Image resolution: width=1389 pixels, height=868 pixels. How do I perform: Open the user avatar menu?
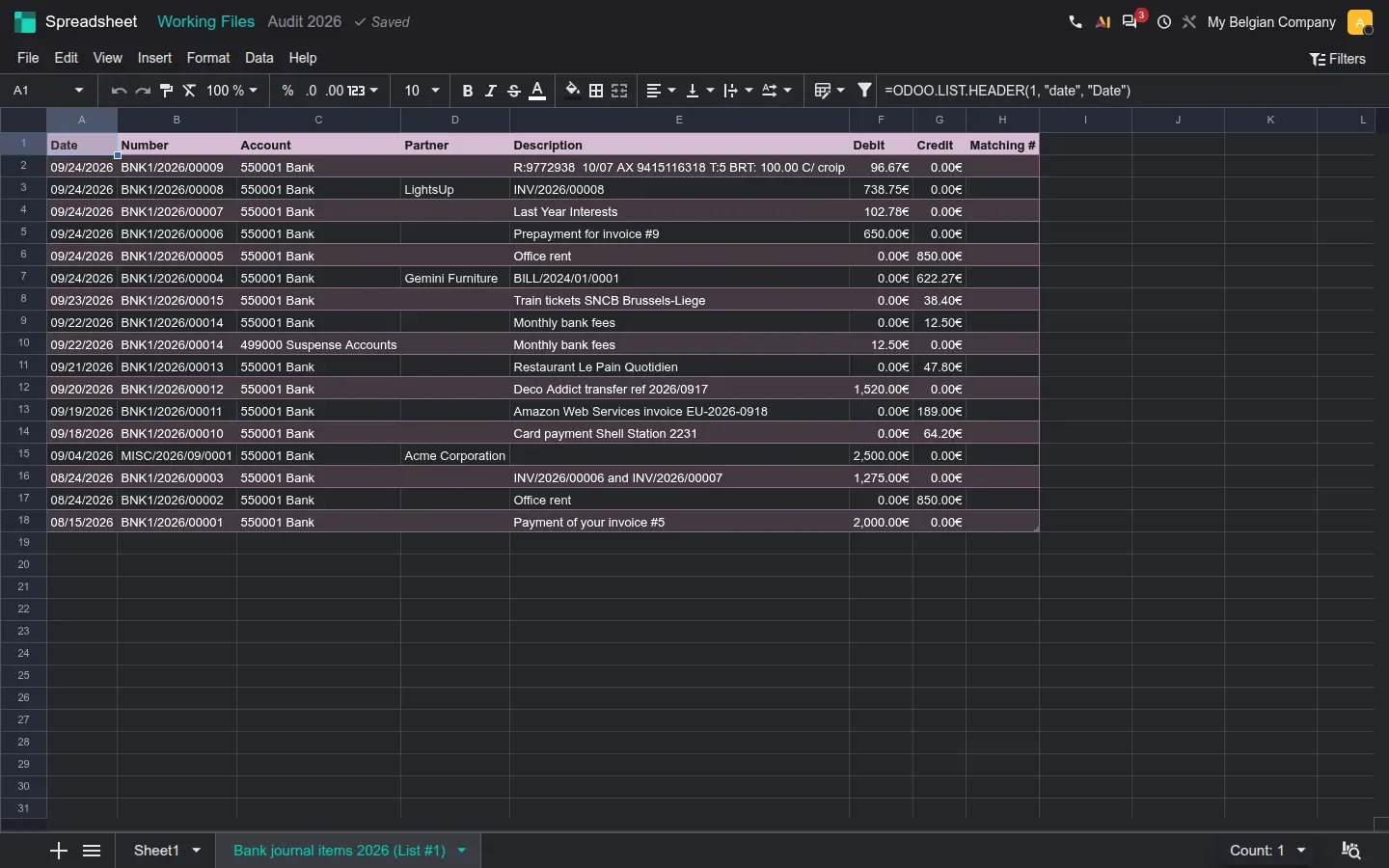1360,21
